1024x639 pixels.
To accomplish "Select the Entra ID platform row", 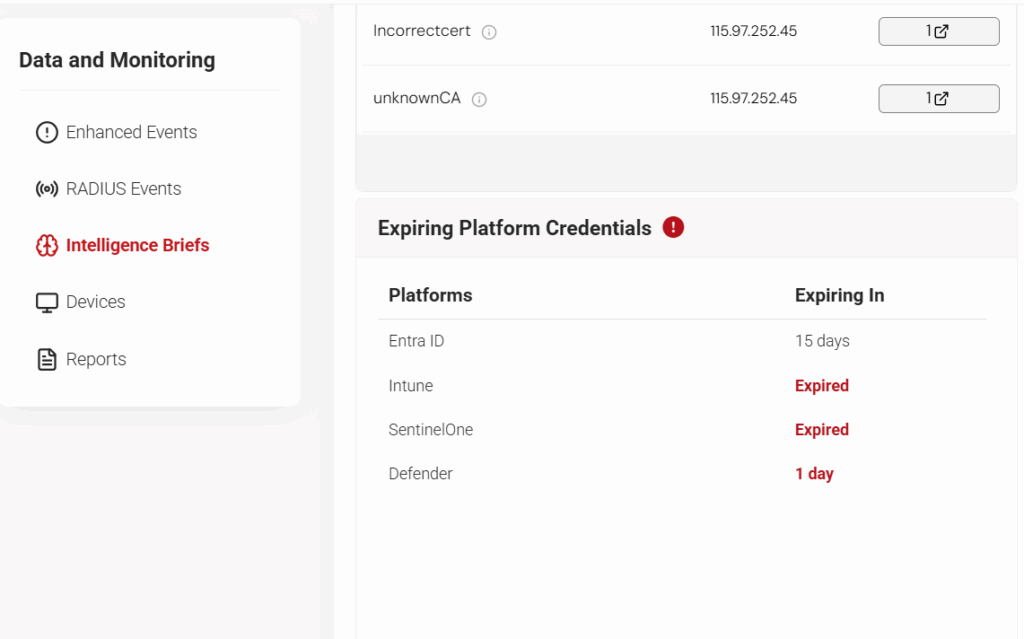I will 416,341.
